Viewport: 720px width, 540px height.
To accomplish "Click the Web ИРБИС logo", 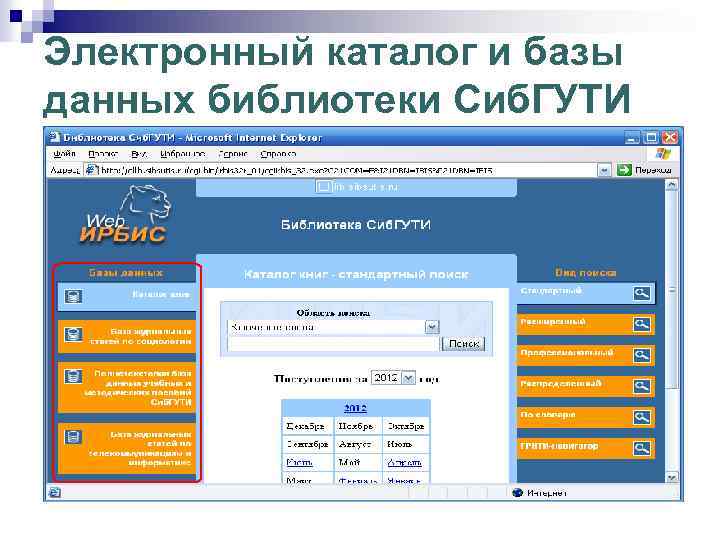I will click(127, 215).
